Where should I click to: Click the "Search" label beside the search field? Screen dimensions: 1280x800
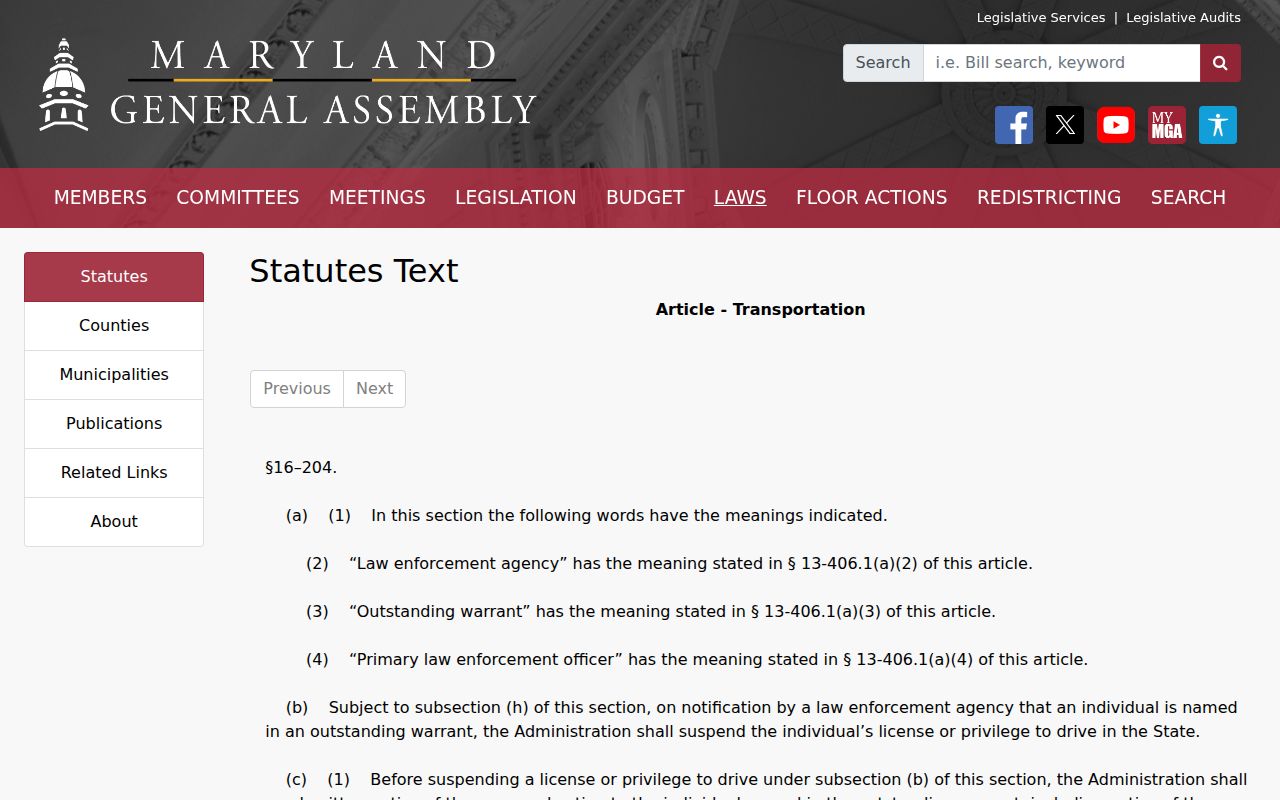pyautogui.click(x=883, y=63)
